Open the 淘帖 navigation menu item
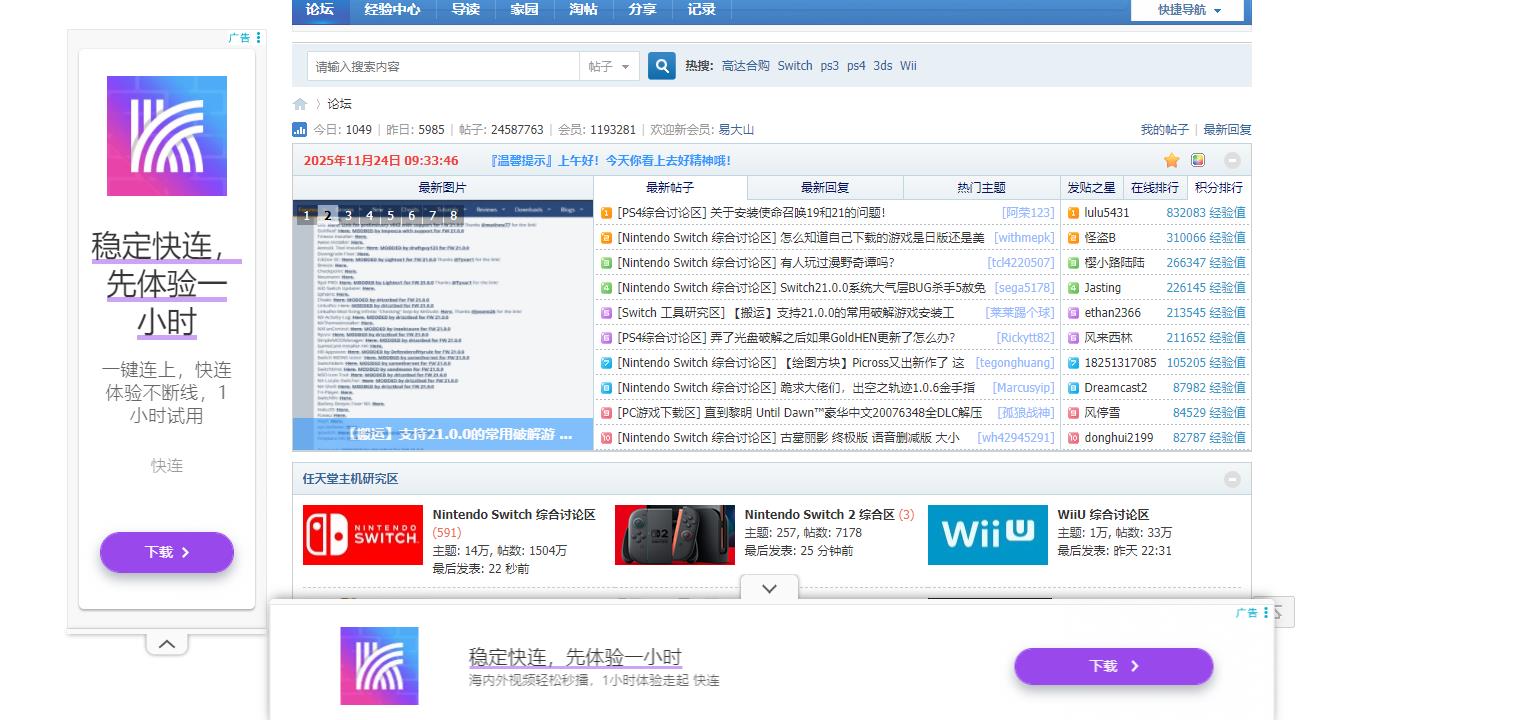The height and width of the screenshot is (720, 1533). pos(583,10)
